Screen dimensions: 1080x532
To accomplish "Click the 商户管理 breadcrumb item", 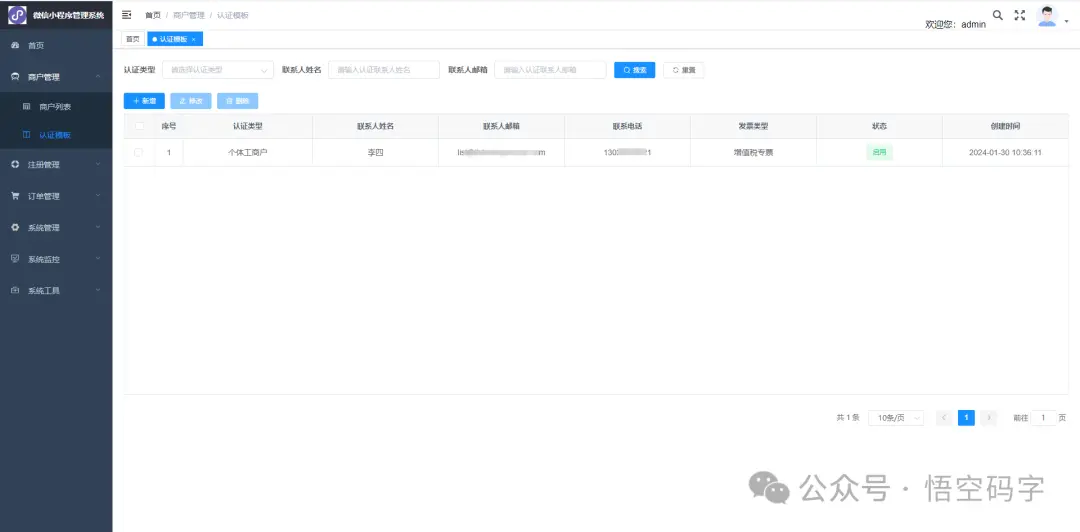I will pos(189,15).
